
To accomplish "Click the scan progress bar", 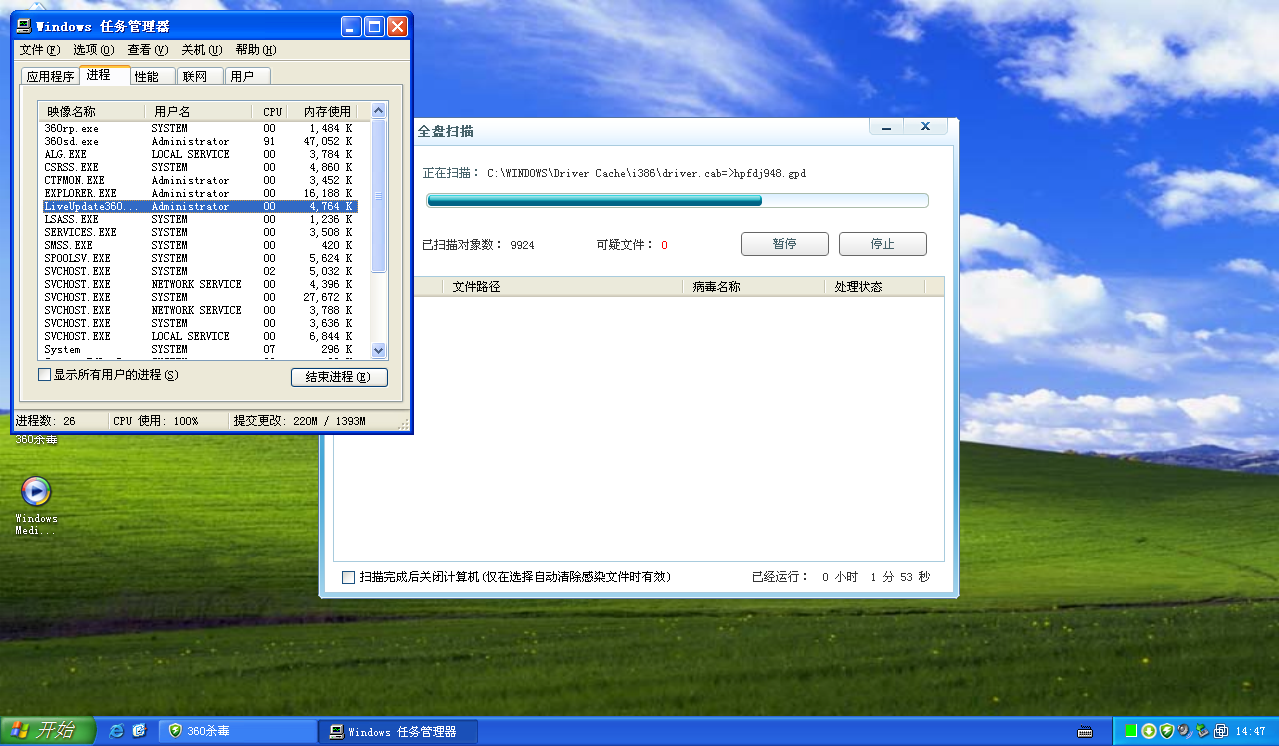I will click(678, 201).
